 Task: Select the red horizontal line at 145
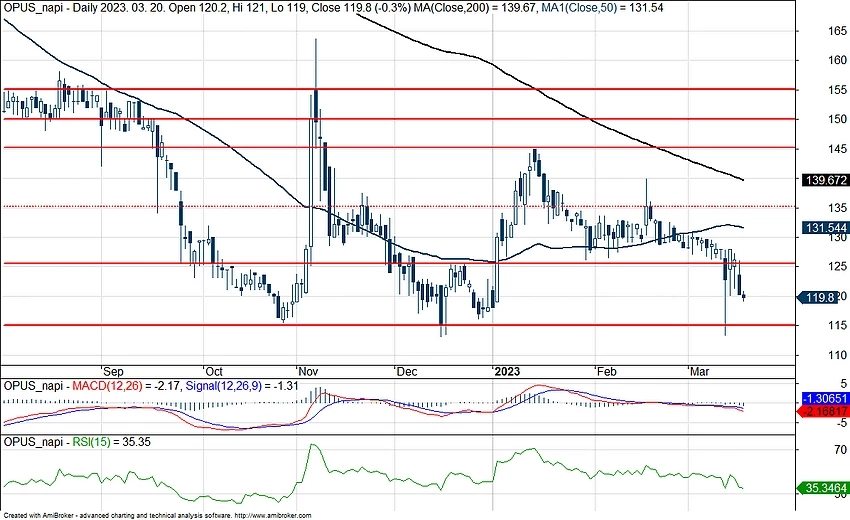click(x=400, y=147)
